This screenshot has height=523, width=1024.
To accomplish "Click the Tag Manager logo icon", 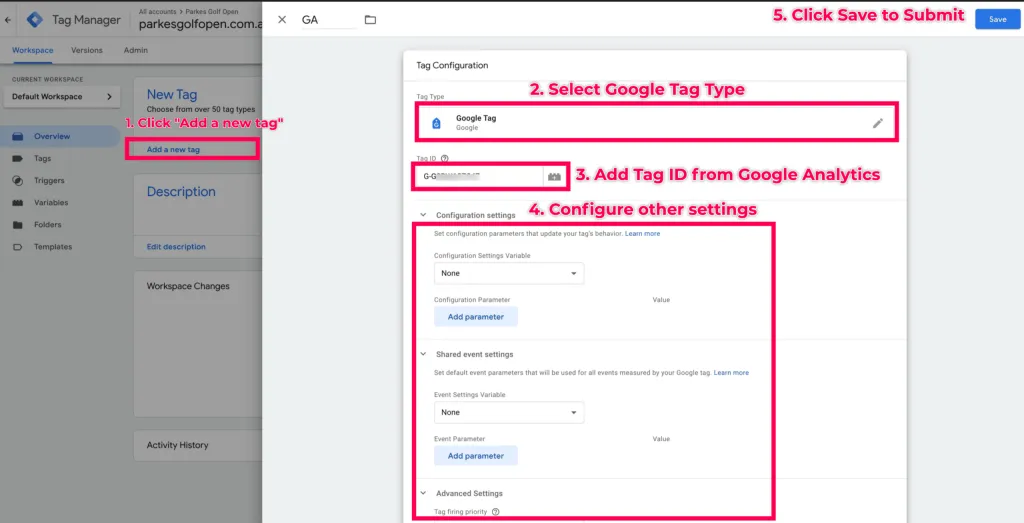I will (34, 20).
